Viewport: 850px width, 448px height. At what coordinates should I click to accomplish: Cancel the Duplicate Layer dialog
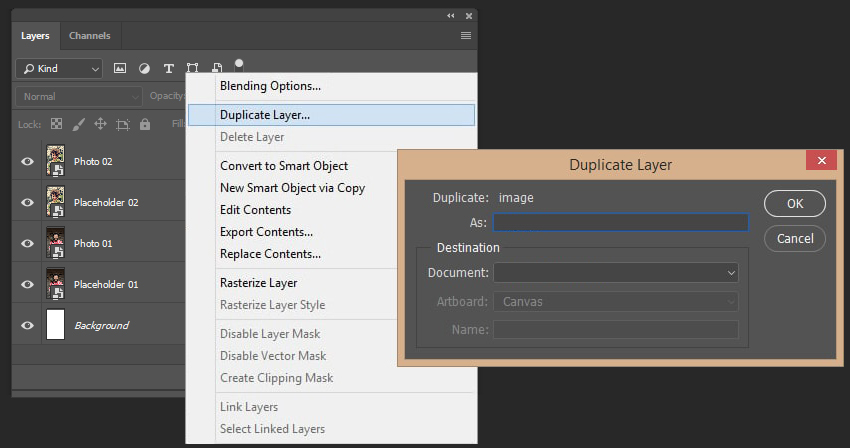click(795, 239)
